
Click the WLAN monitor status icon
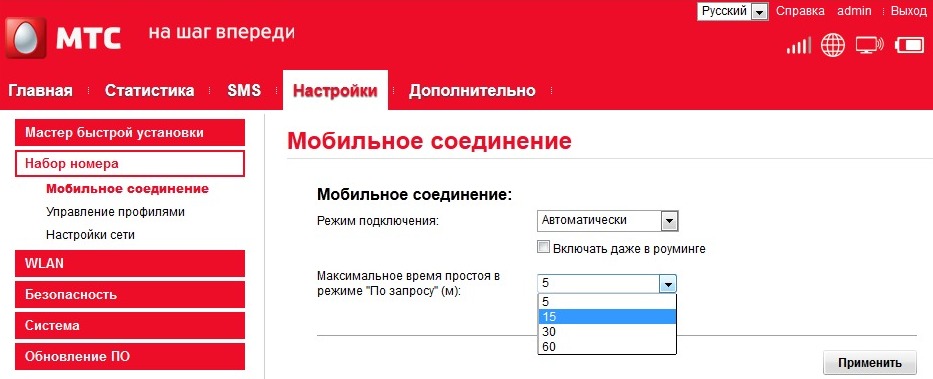tap(869, 45)
